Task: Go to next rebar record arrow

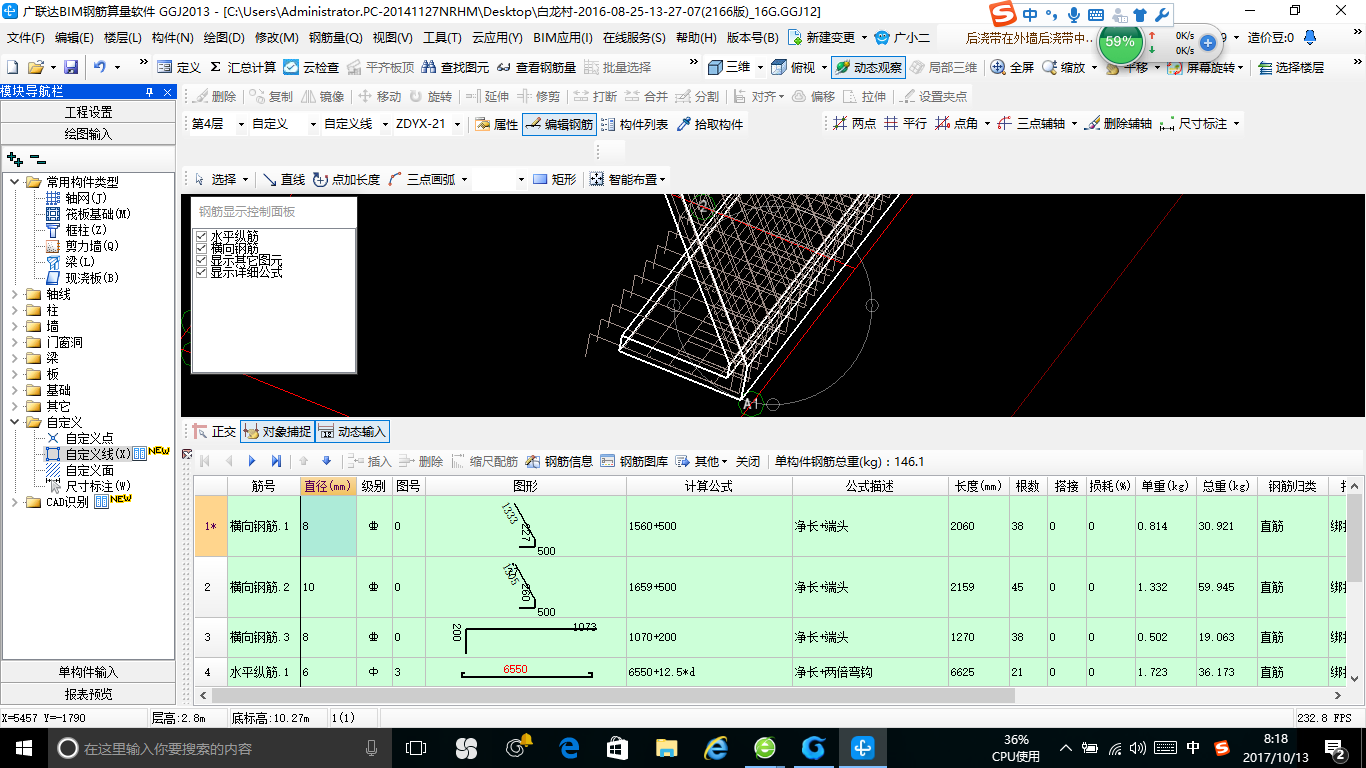Action: [251, 462]
